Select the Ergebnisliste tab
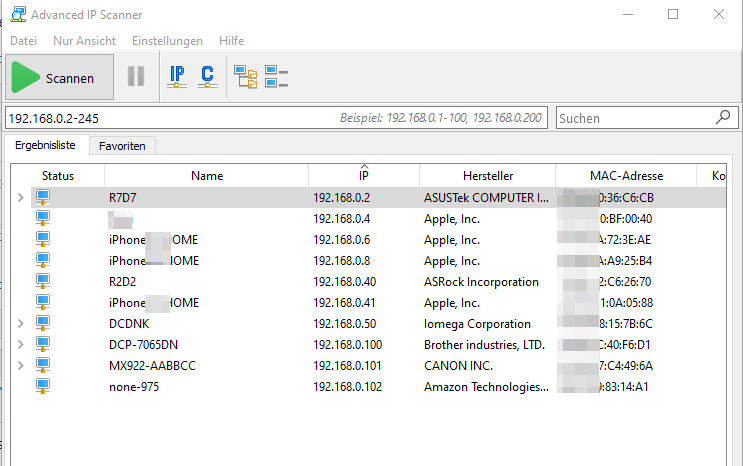 (x=45, y=145)
